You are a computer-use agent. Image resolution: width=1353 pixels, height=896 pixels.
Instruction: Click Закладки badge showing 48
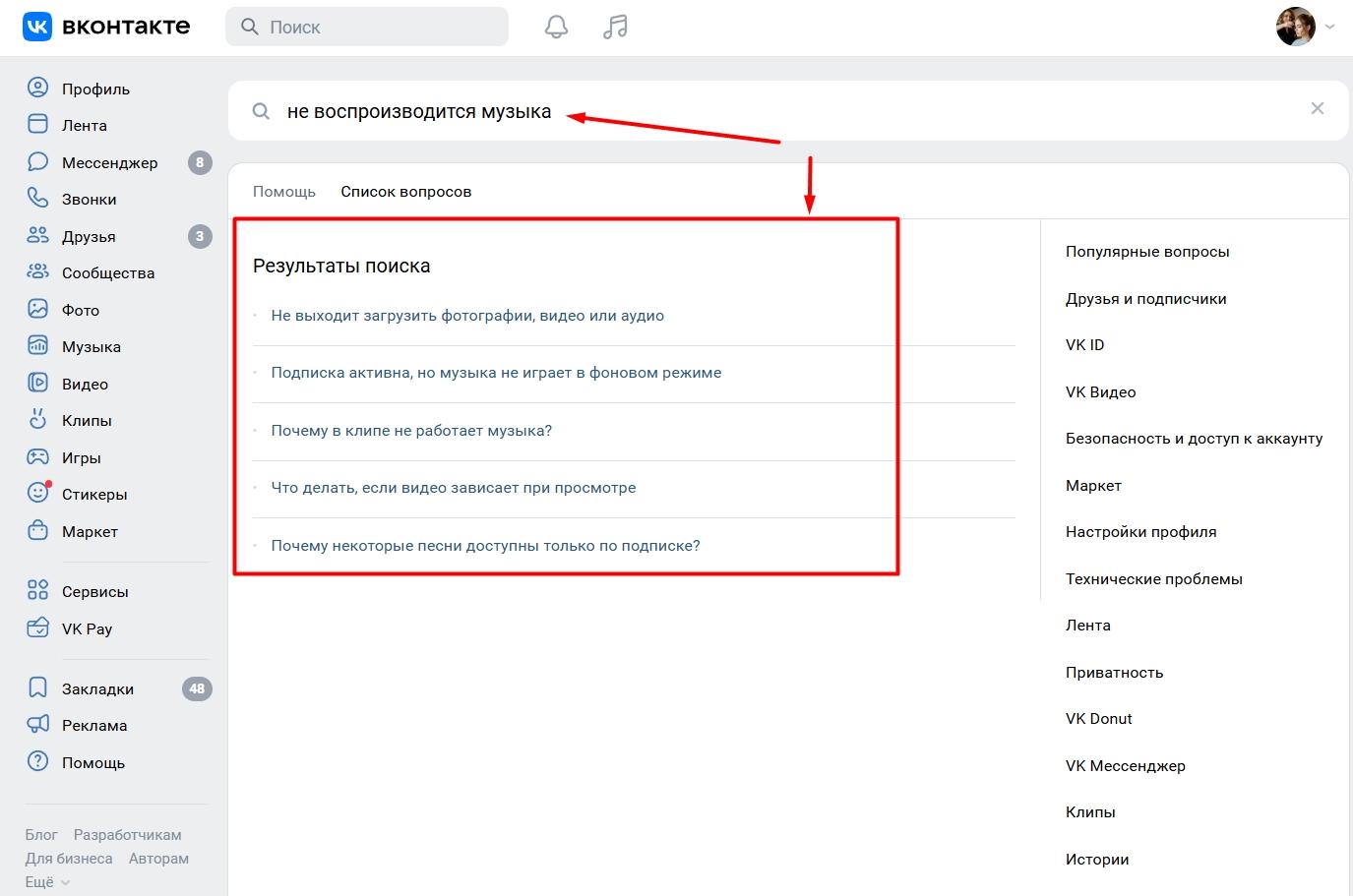click(197, 688)
